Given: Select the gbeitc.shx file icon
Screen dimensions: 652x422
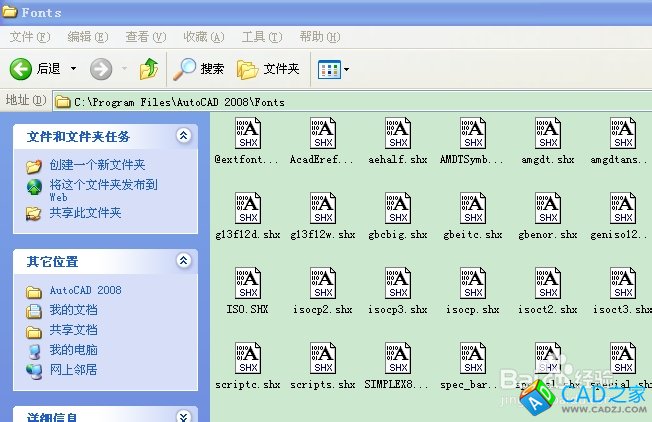Looking at the screenshot, I should click(x=473, y=208).
